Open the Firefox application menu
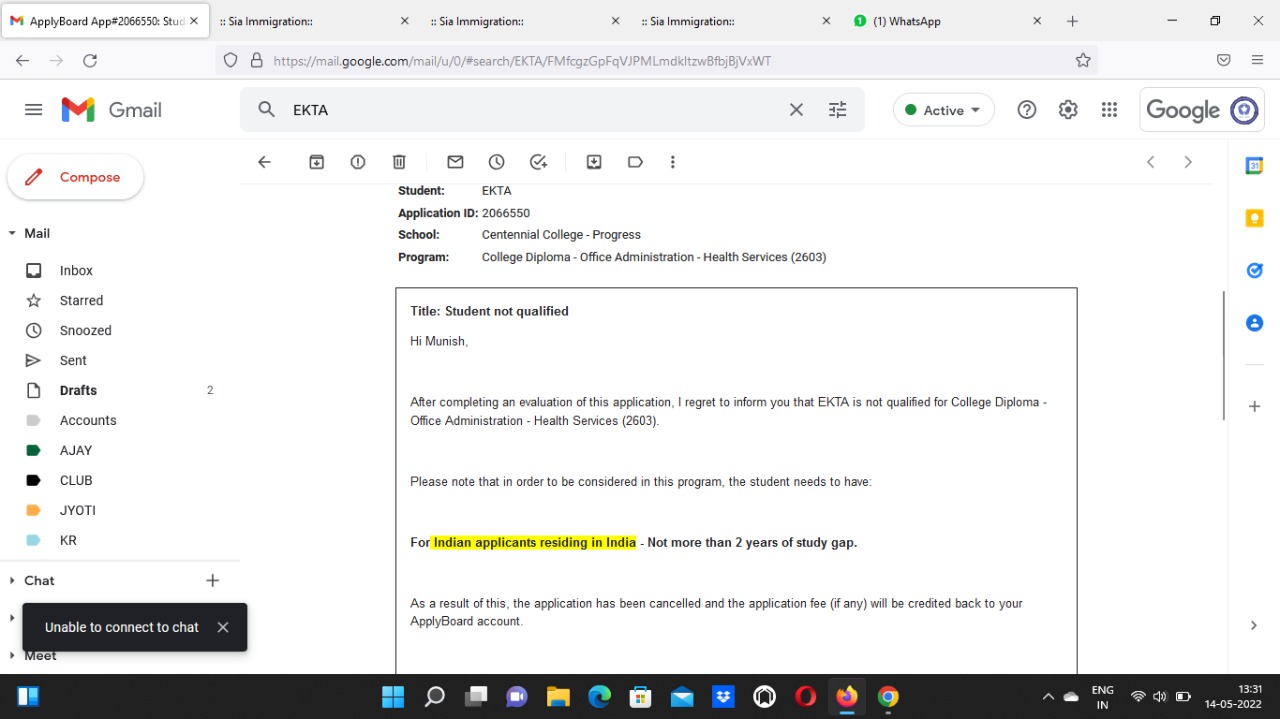Viewport: 1280px width, 719px height. (x=1257, y=60)
